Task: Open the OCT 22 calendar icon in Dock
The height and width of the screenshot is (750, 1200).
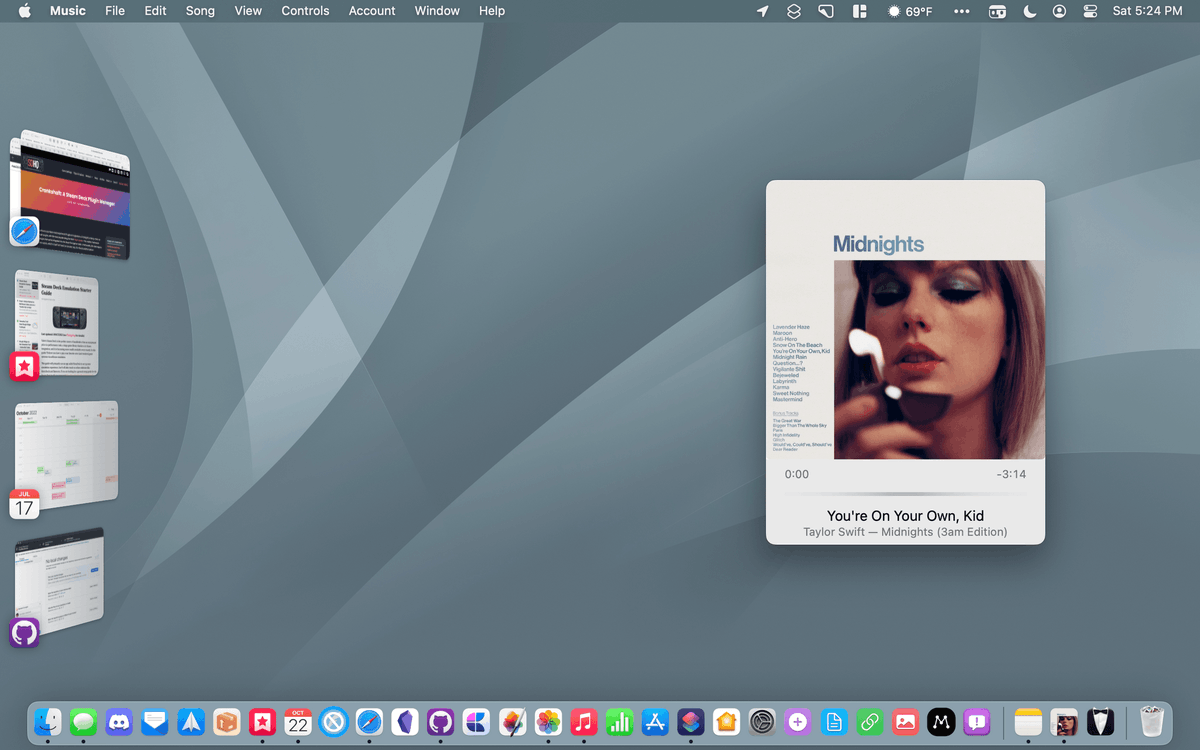Action: point(298,721)
